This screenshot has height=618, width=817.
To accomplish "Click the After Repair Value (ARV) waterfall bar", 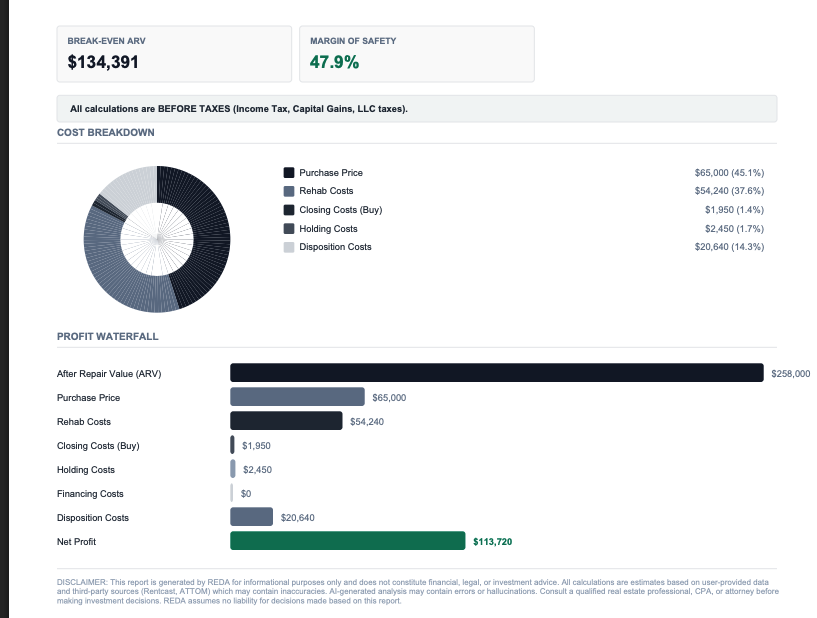I will pos(497,373).
